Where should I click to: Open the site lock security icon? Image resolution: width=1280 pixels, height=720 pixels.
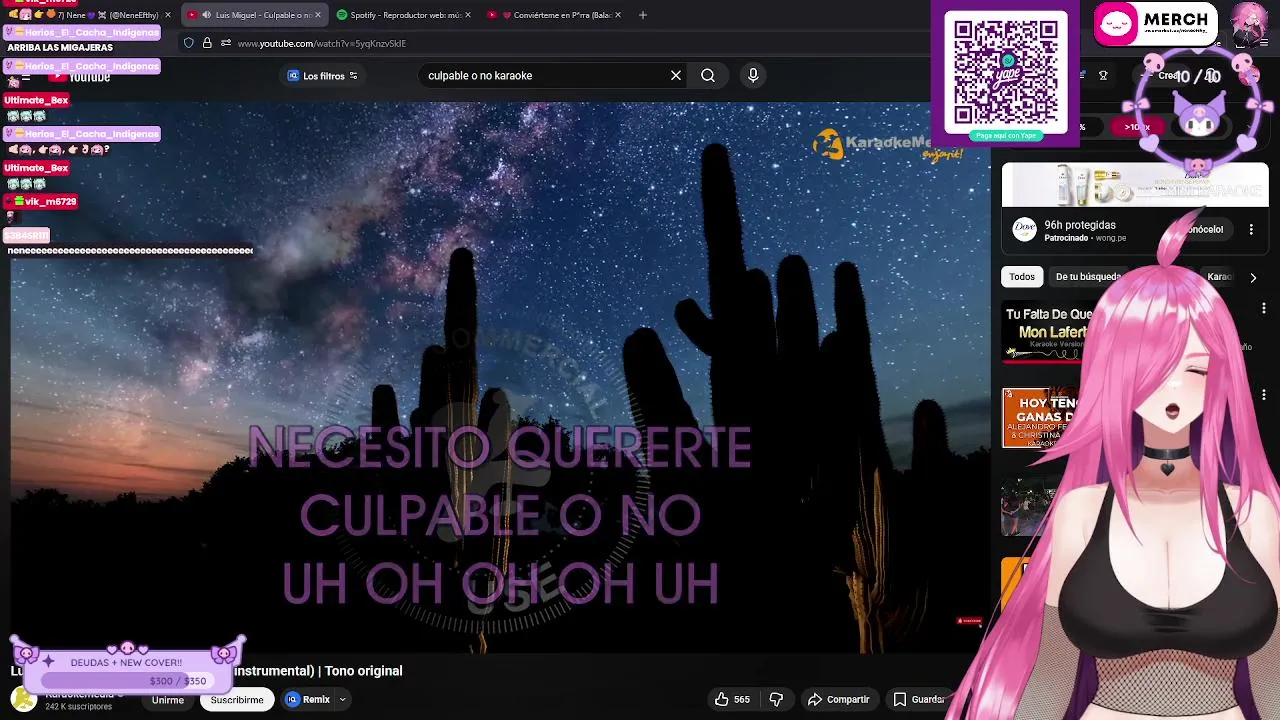click(x=207, y=43)
